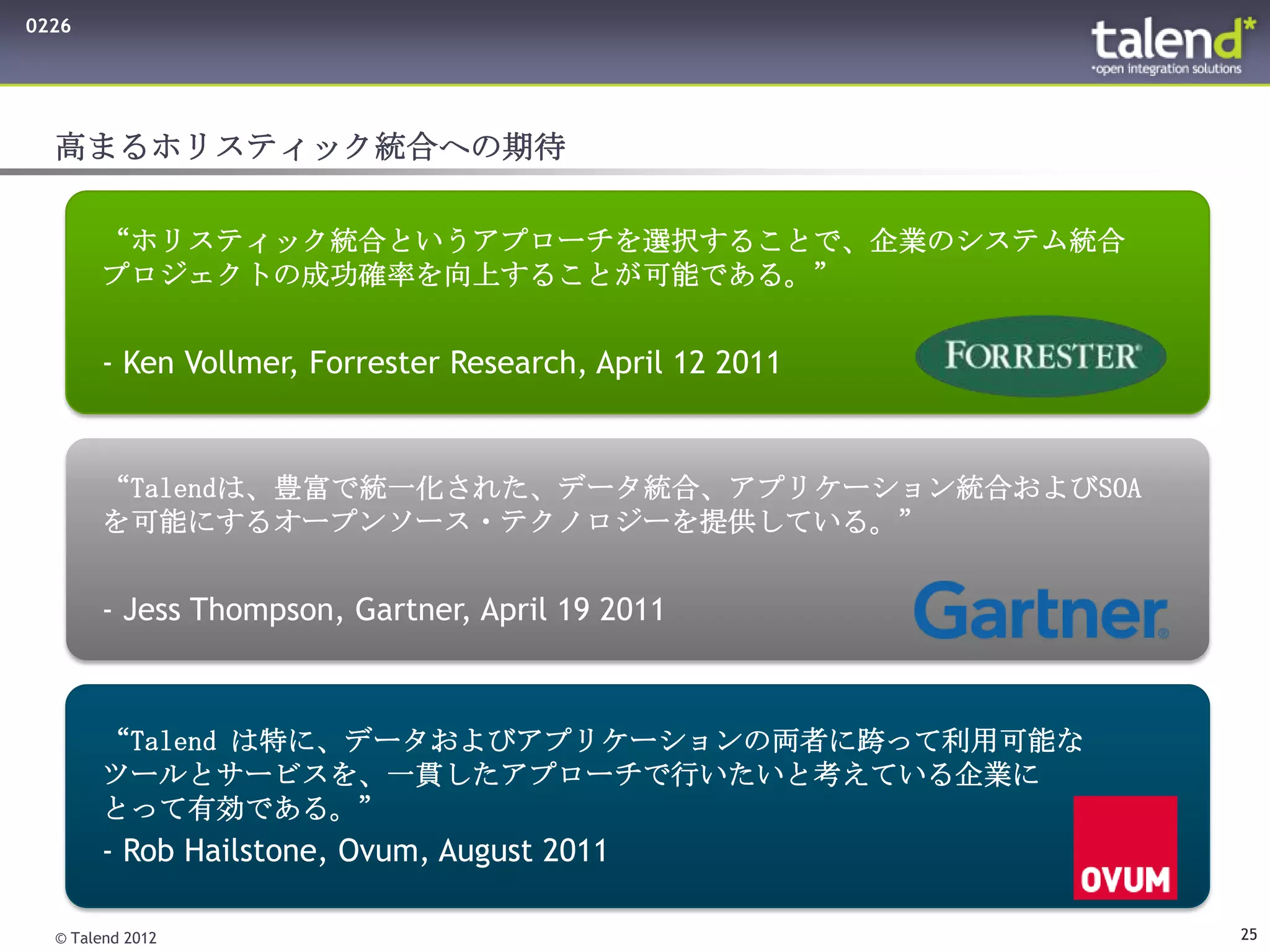The width and height of the screenshot is (1270, 952).
Task: Click slide page number 25
Action: tap(1248, 934)
